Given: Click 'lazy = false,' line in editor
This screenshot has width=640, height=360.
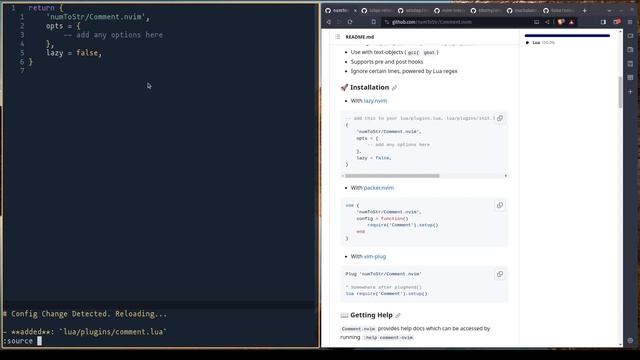Looking at the screenshot, I should [74, 53].
